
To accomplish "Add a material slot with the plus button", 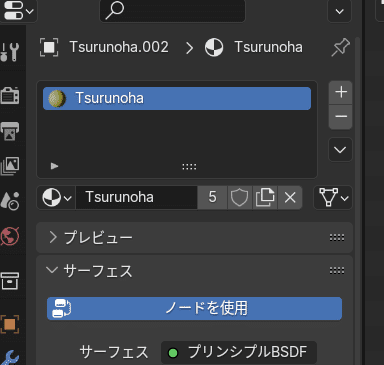I will (x=341, y=92).
